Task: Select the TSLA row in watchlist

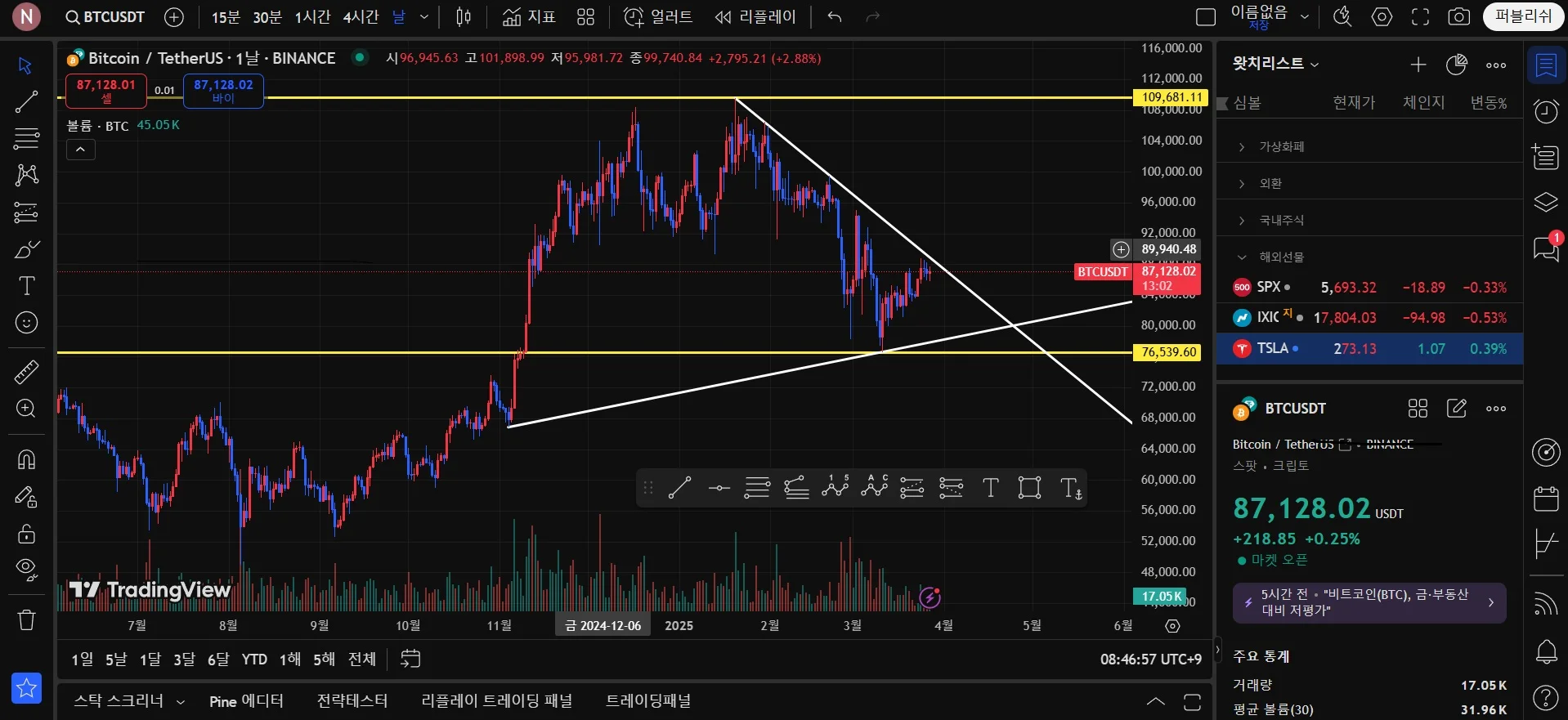Action: click(x=1369, y=348)
